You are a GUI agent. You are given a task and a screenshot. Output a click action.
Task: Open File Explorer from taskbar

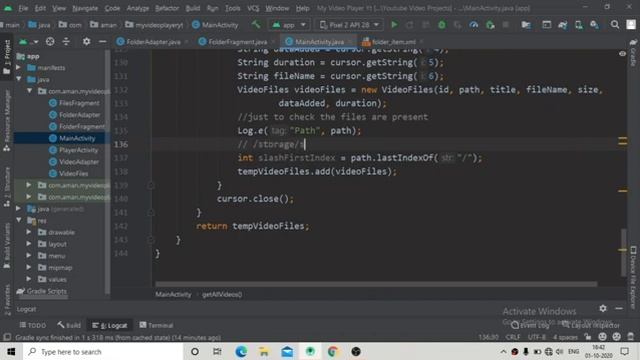(264, 351)
